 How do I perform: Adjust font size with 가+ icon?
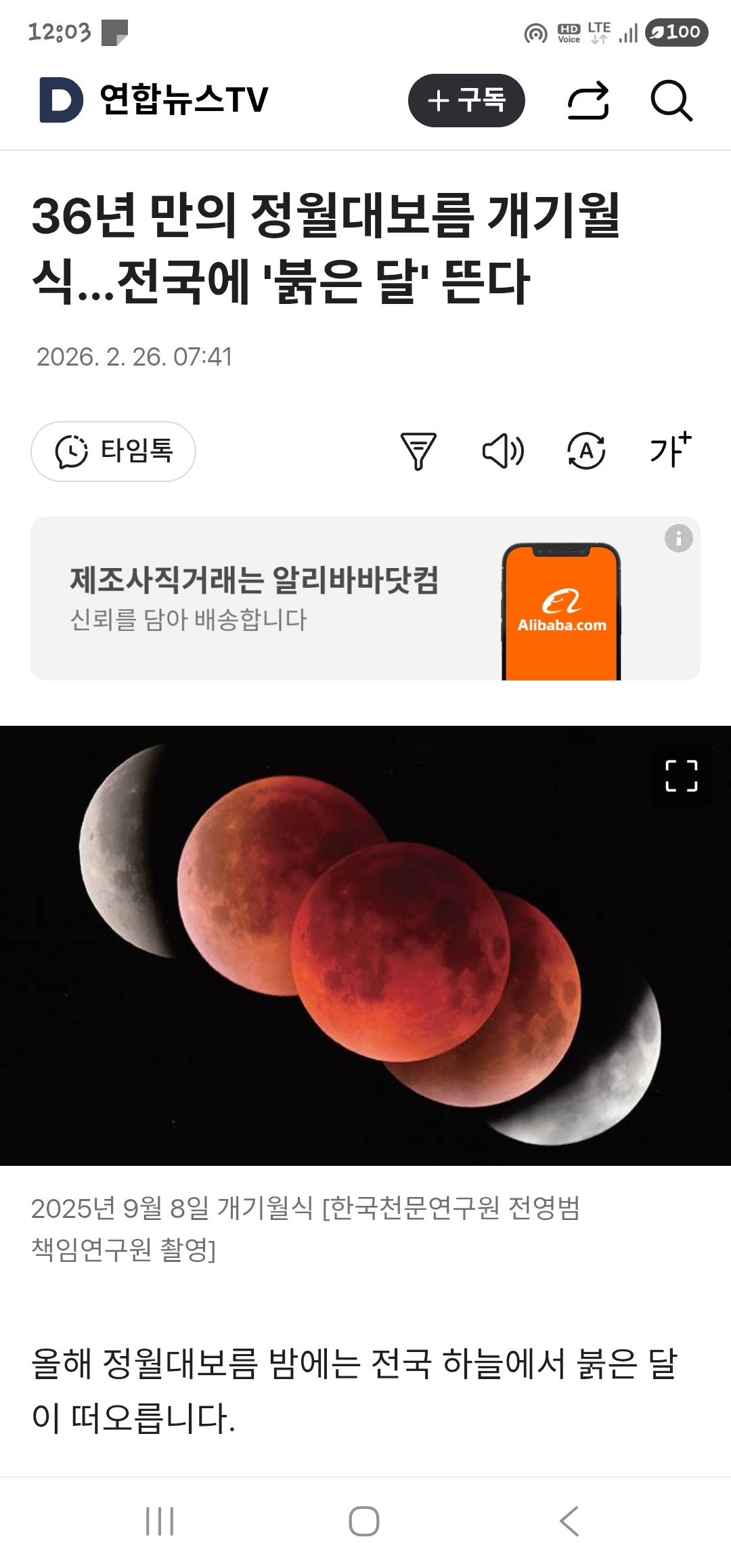click(671, 450)
